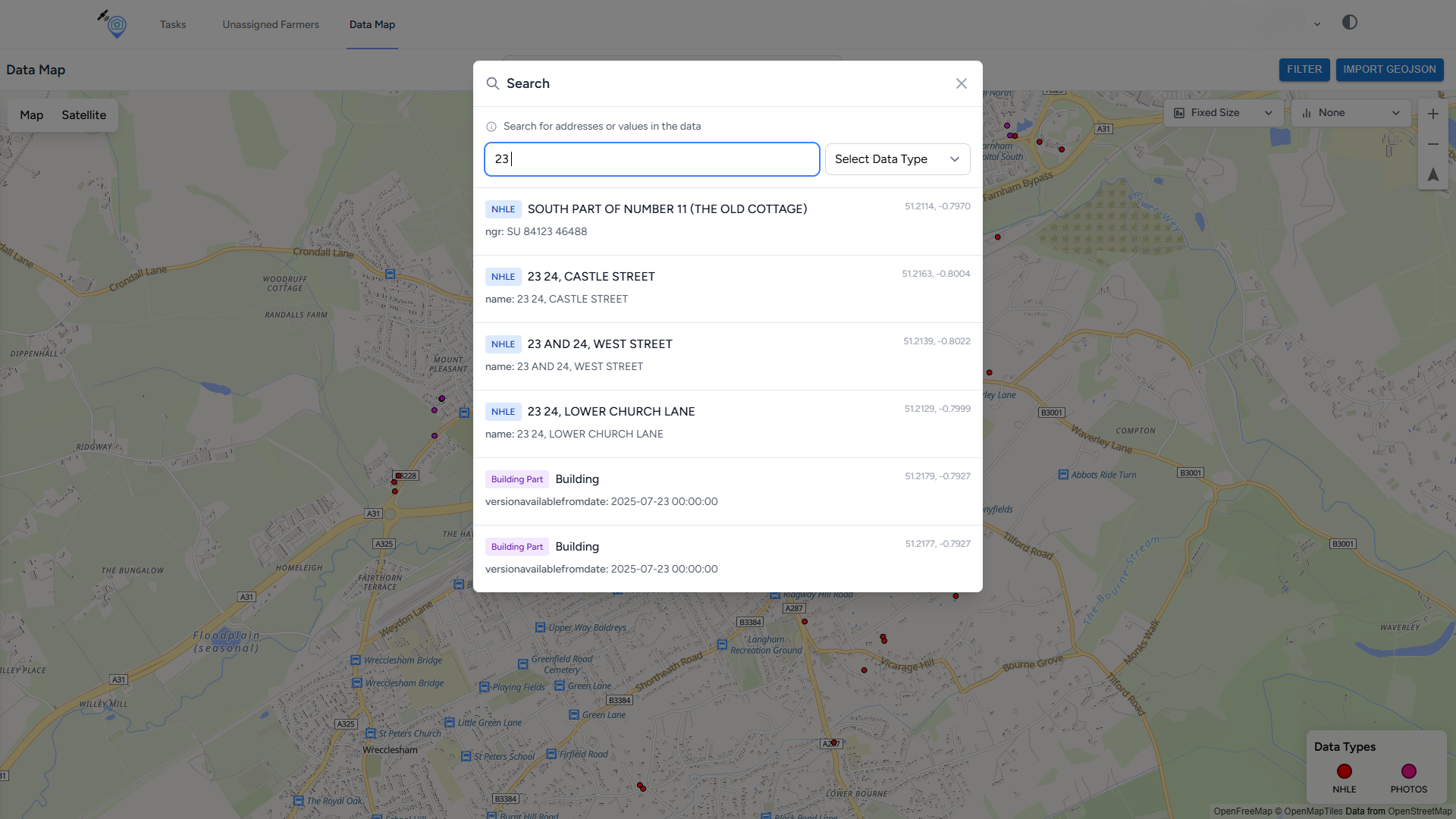Toggle the dark mode contrast icon
The width and height of the screenshot is (1456, 819).
[1349, 22]
